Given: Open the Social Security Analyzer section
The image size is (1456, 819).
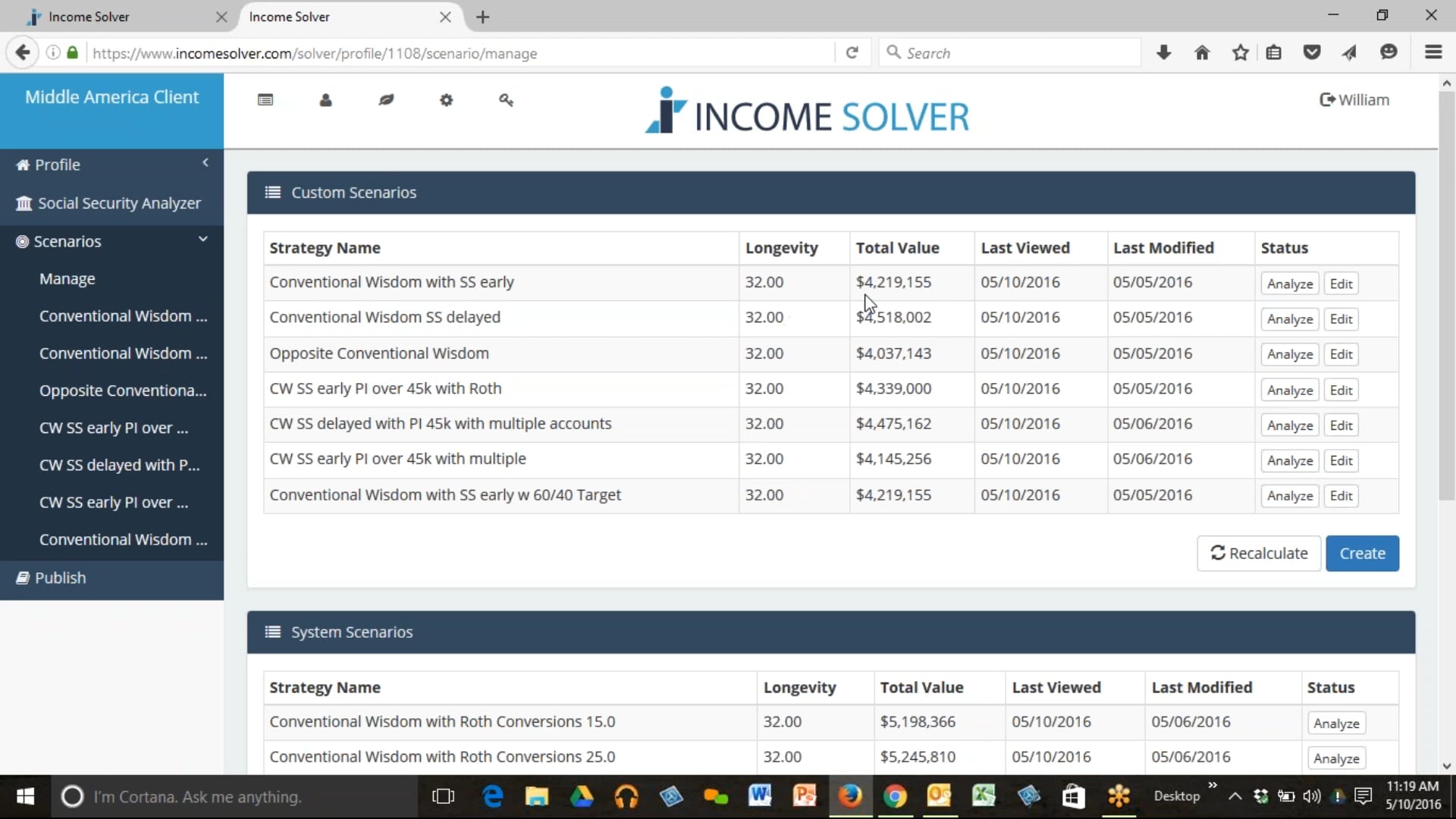Looking at the screenshot, I should (x=119, y=202).
